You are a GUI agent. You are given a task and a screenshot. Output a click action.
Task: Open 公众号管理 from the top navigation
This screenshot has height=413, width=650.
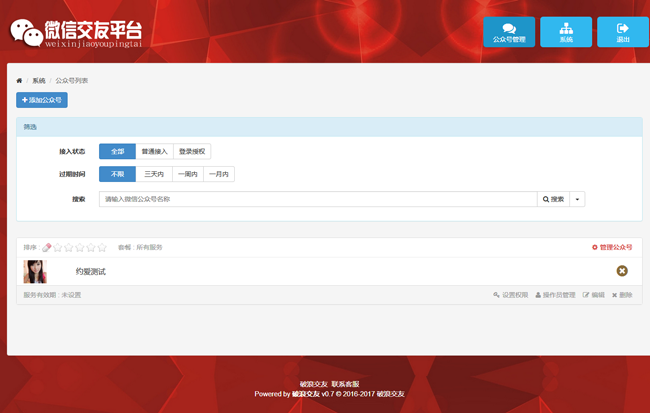pos(509,32)
